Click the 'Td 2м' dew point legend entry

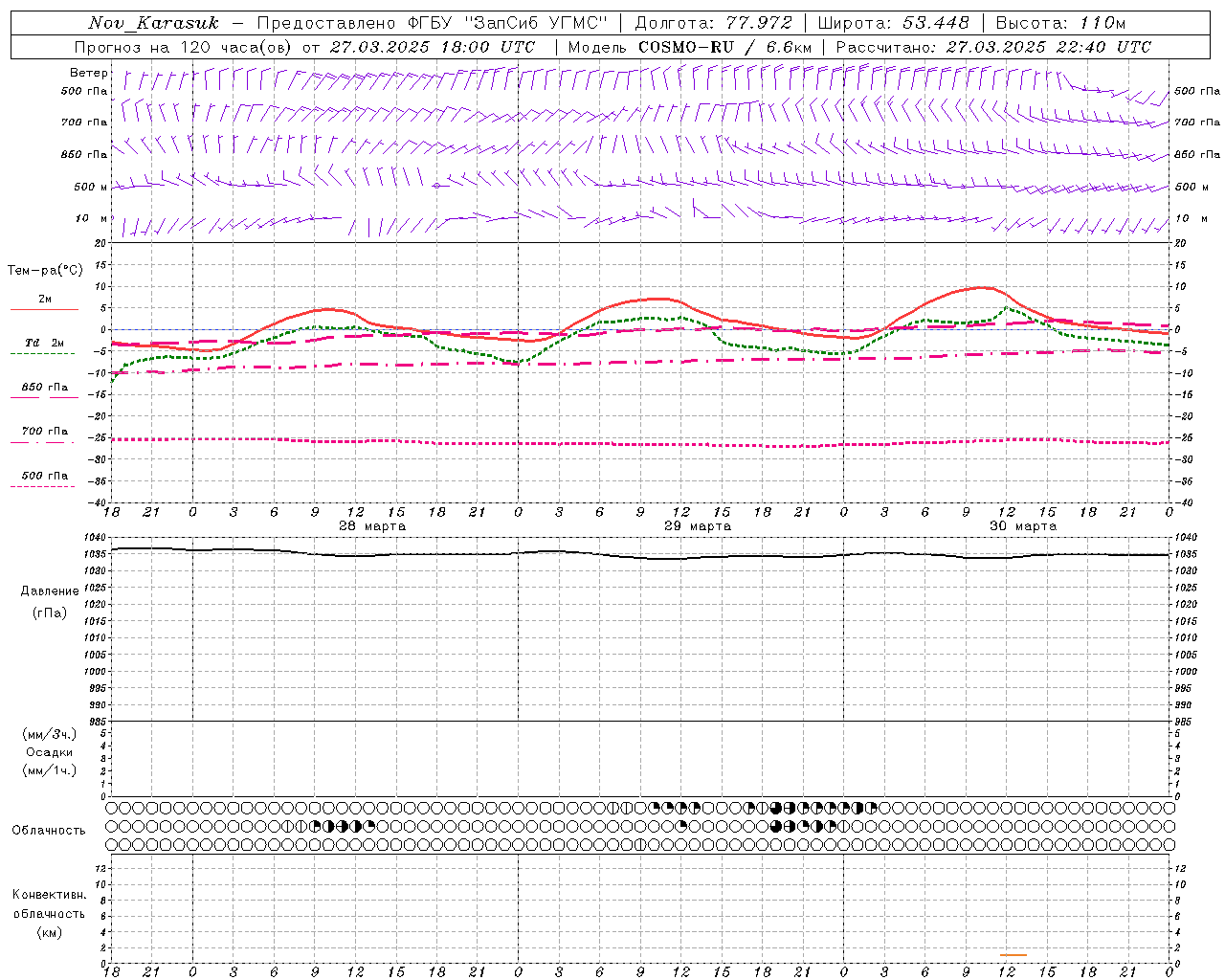[45, 343]
